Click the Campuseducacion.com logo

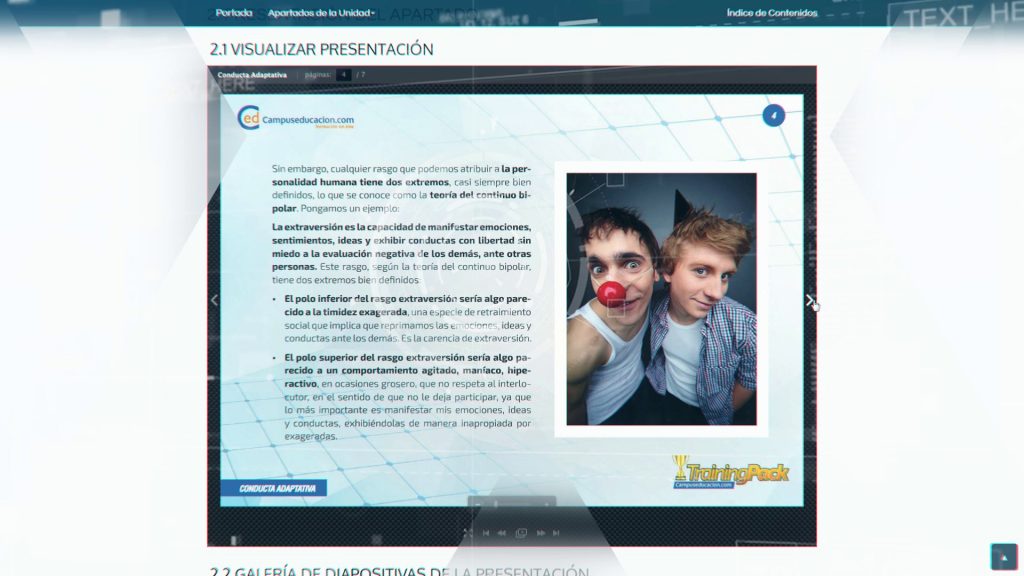pyautogui.click(x=296, y=119)
